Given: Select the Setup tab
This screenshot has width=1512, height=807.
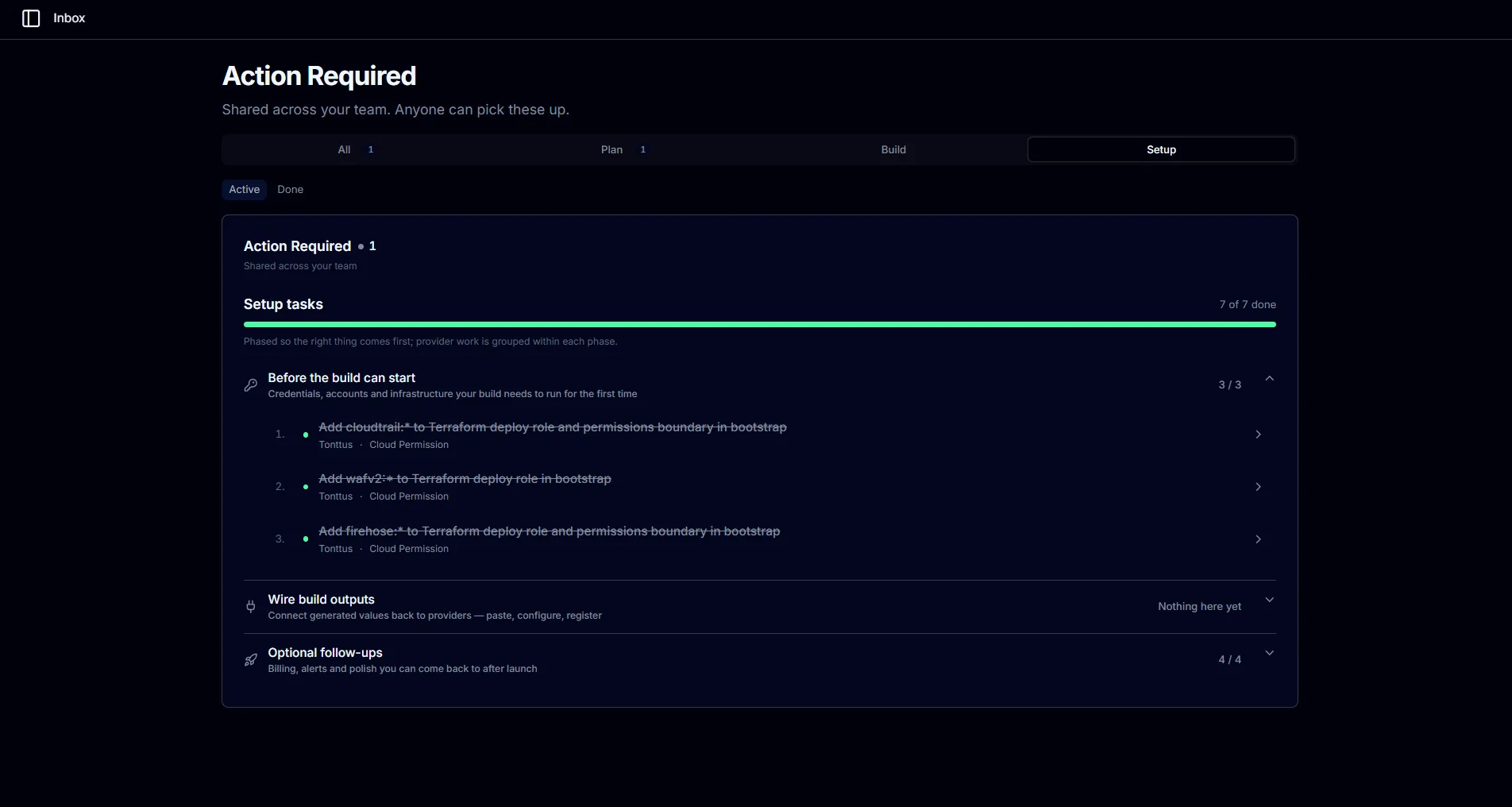Looking at the screenshot, I should click(x=1161, y=149).
